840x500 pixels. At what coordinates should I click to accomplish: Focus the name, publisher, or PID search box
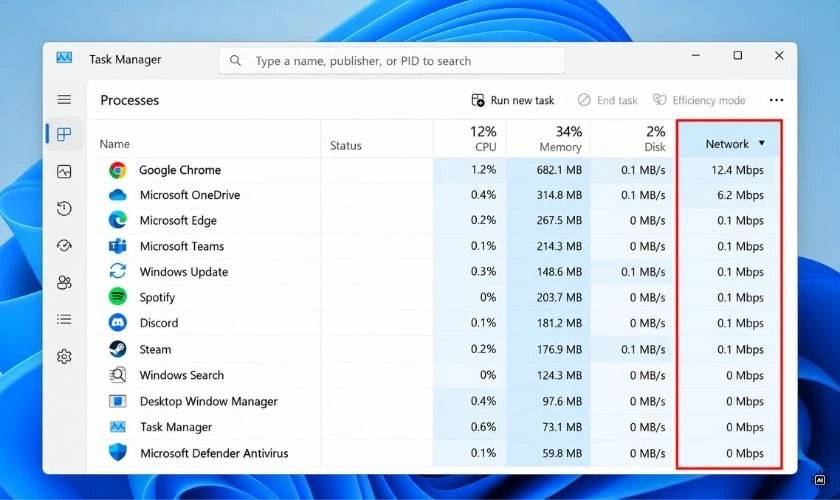392,61
